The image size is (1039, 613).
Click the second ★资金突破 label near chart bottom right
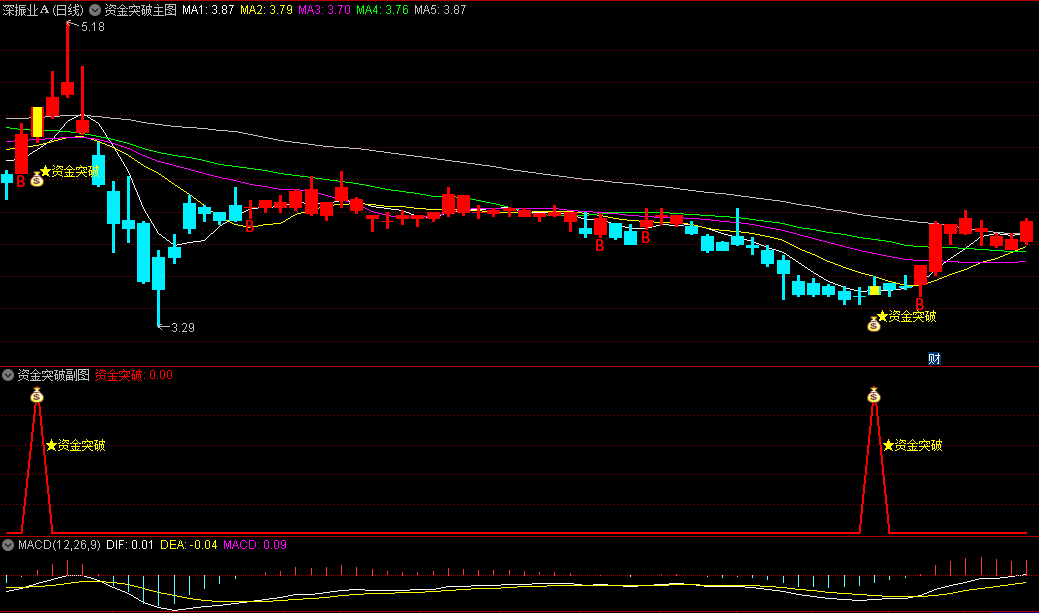pos(906,316)
